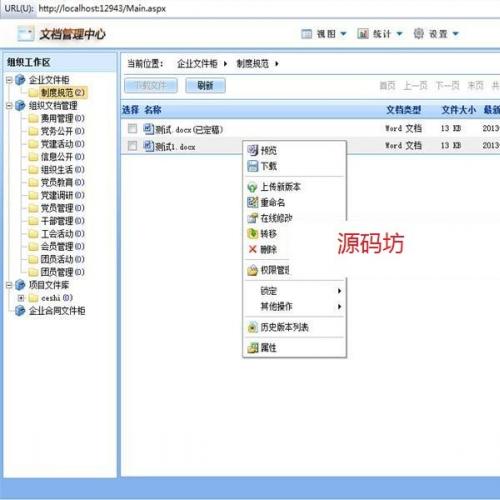Viewport: 500px width, 500px height.
Task: Click the 组织工作区 panel header
Action: click(x=60, y=62)
